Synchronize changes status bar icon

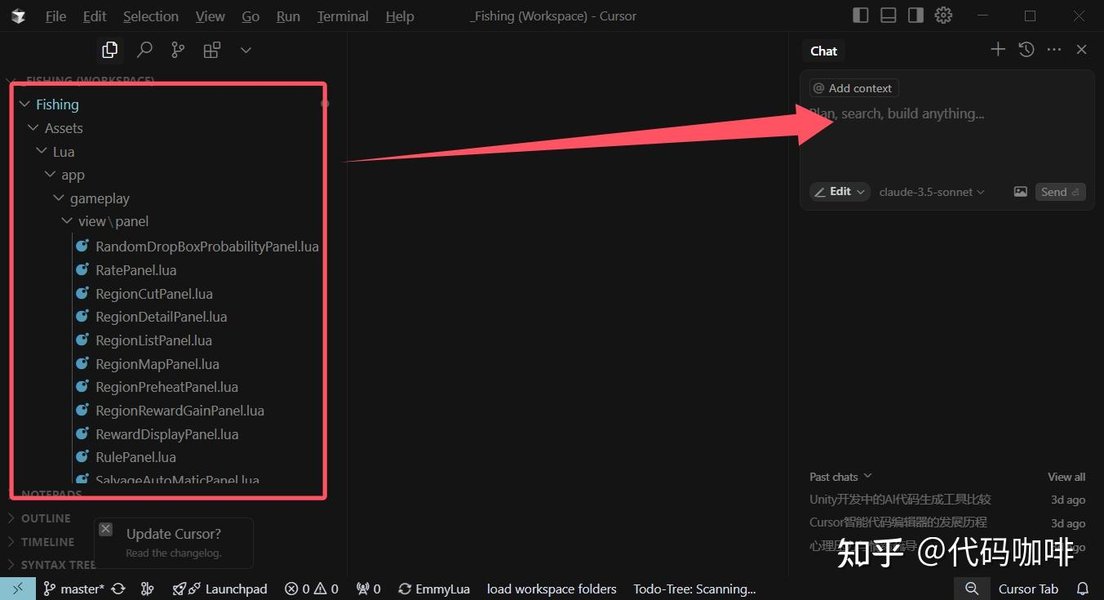tap(118, 589)
